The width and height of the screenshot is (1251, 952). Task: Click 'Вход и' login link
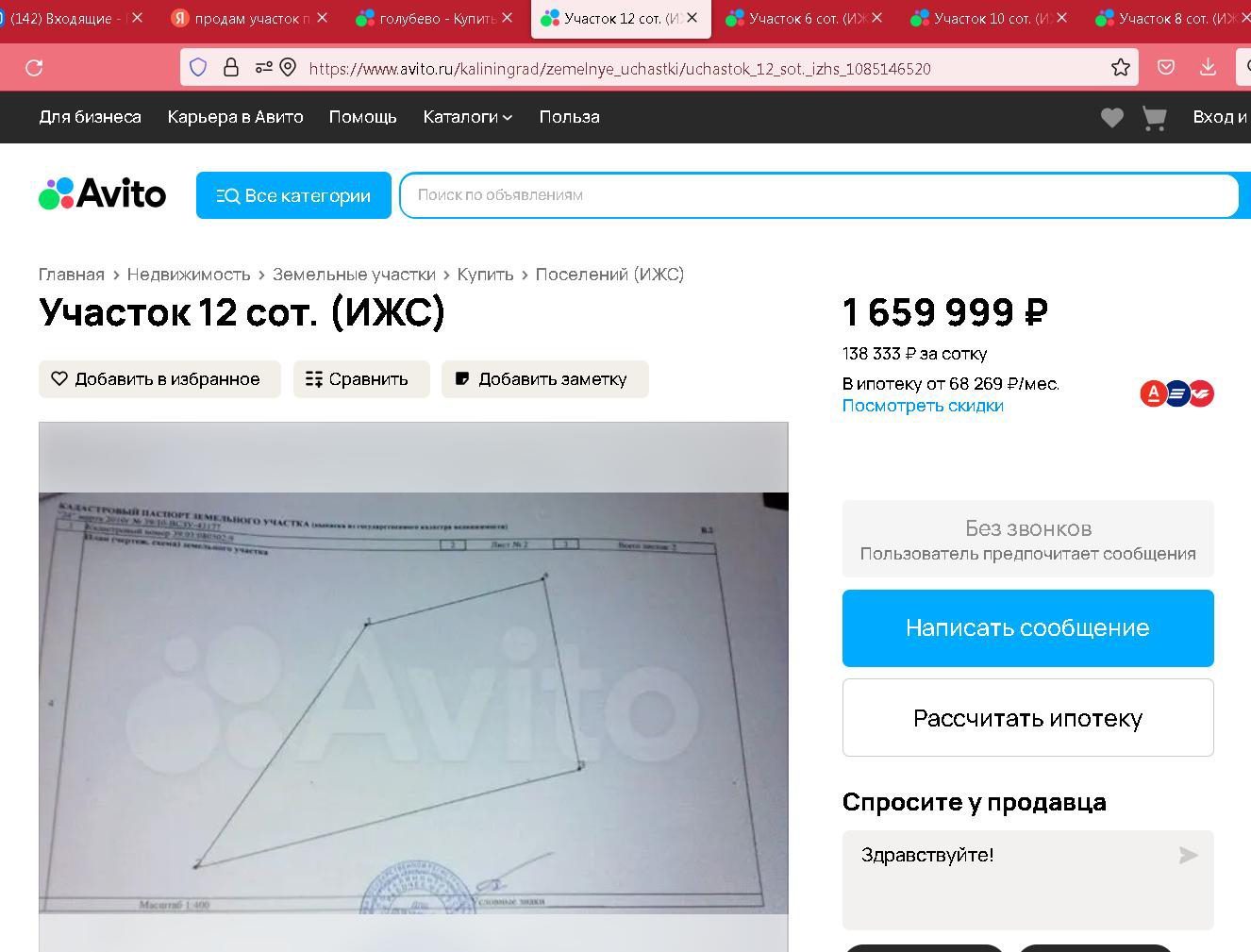tap(1220, 117)
